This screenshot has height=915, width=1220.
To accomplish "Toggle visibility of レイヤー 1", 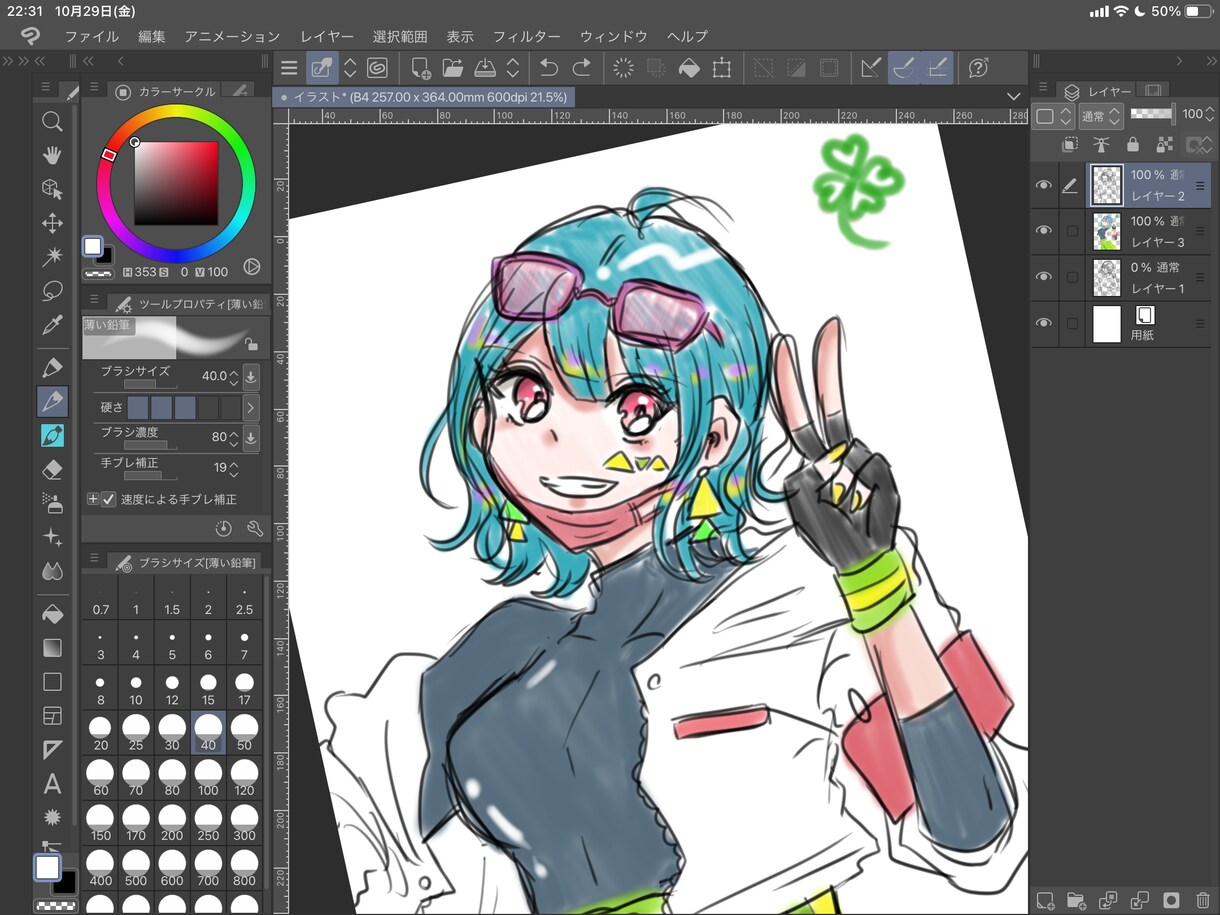I will pos(1044,277).
